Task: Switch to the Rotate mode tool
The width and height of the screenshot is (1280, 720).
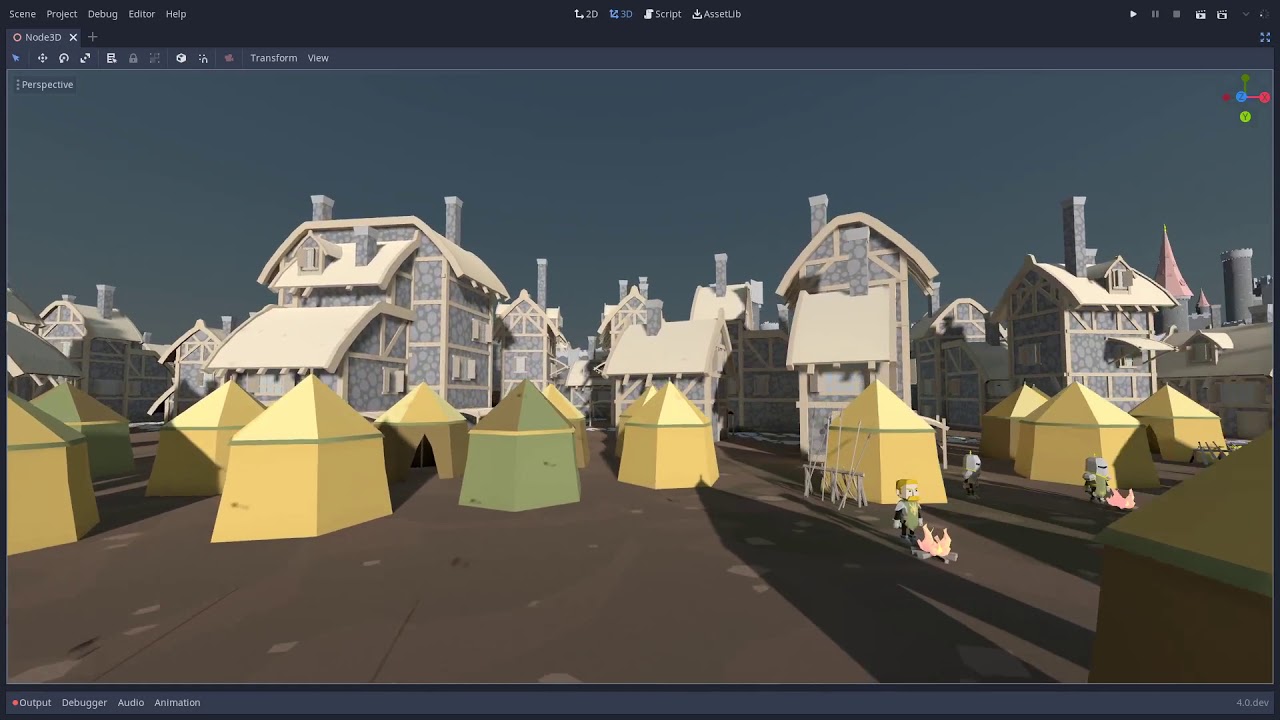Action: pos(64,58)
